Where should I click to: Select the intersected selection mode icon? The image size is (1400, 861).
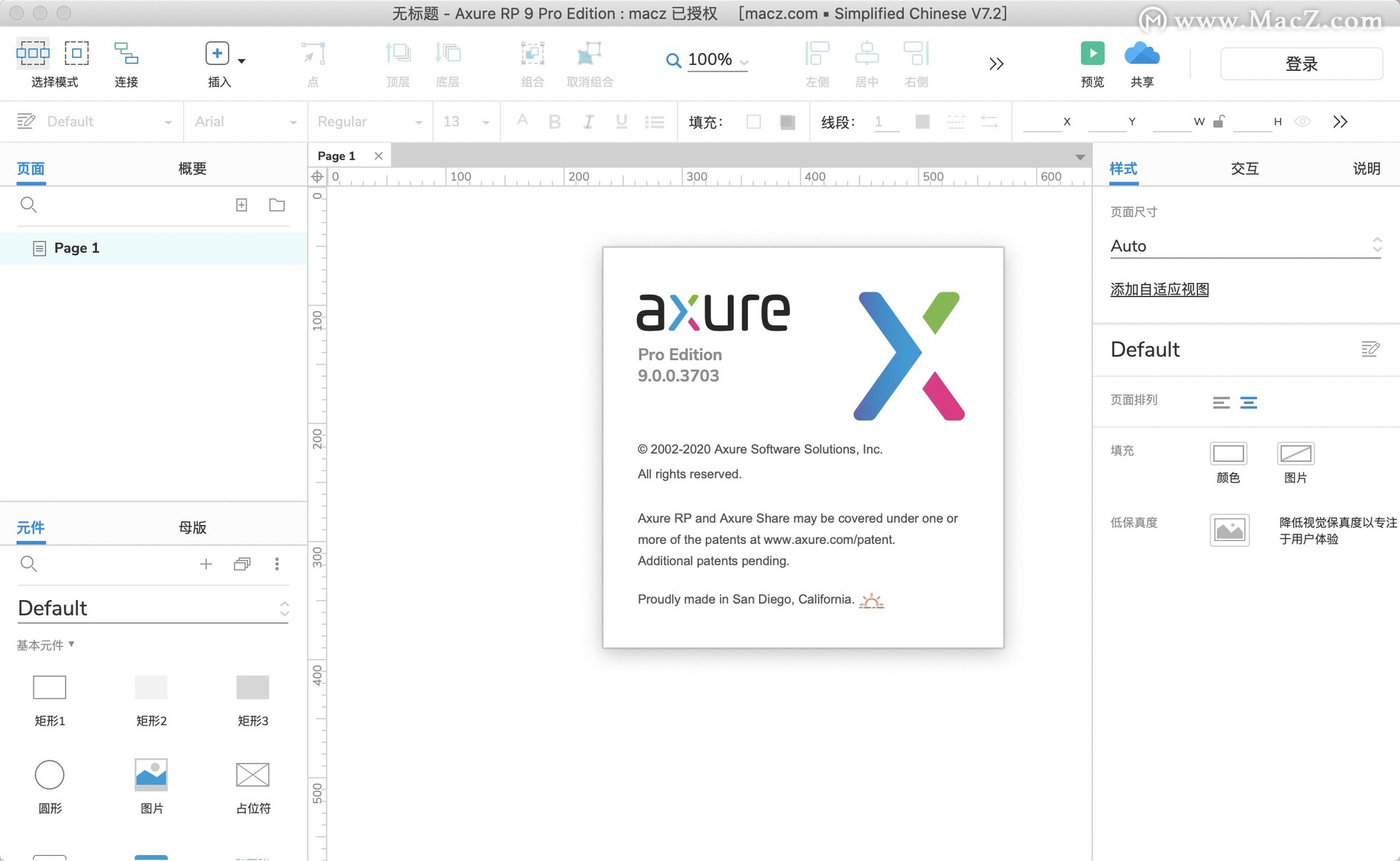pos(33,53)
